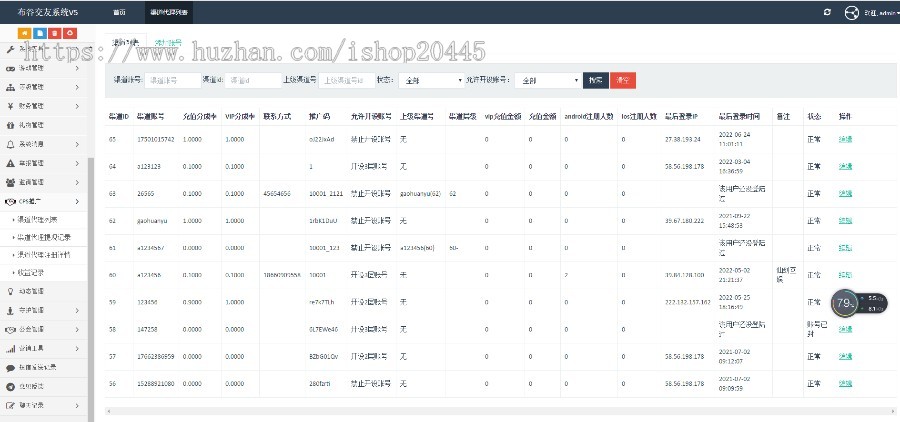This screenshot has height=422, width=900.
Task: Click the red cloud shortcut icon
Action: pos(69,33)
